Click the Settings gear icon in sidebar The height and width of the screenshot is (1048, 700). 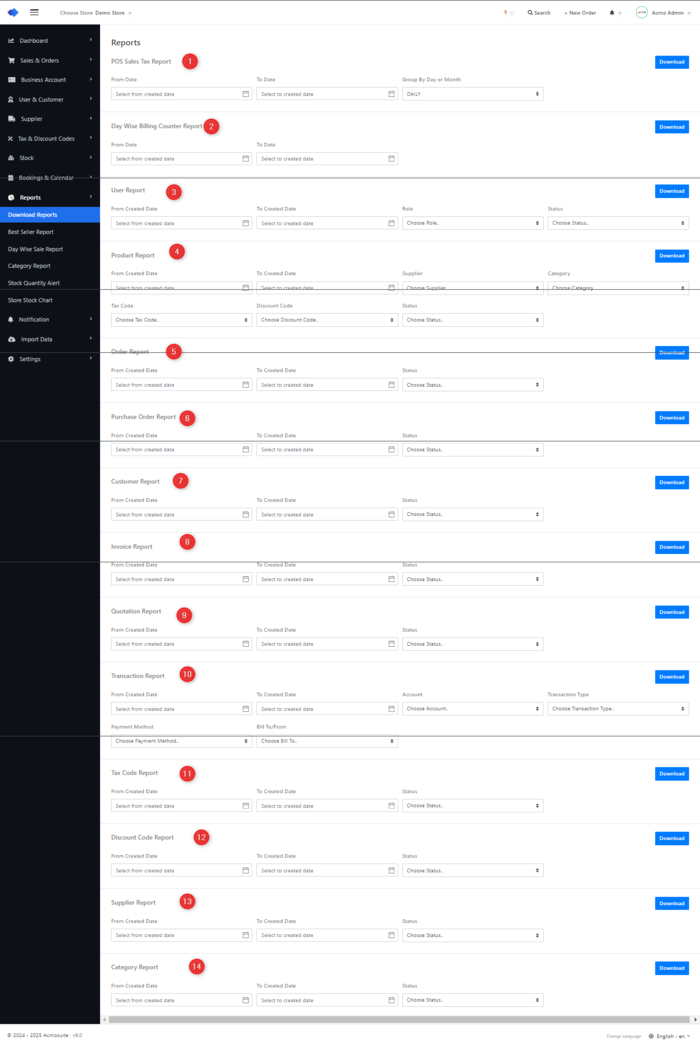pos(11,359)
